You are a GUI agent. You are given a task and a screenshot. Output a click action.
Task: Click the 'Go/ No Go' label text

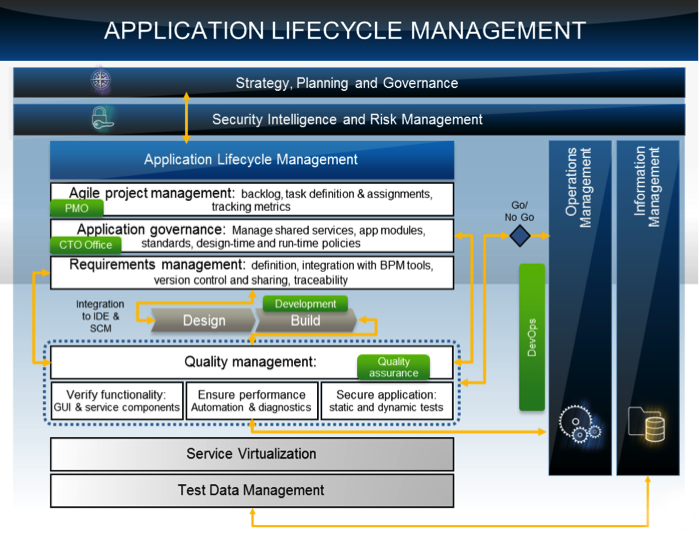point(519,211)
